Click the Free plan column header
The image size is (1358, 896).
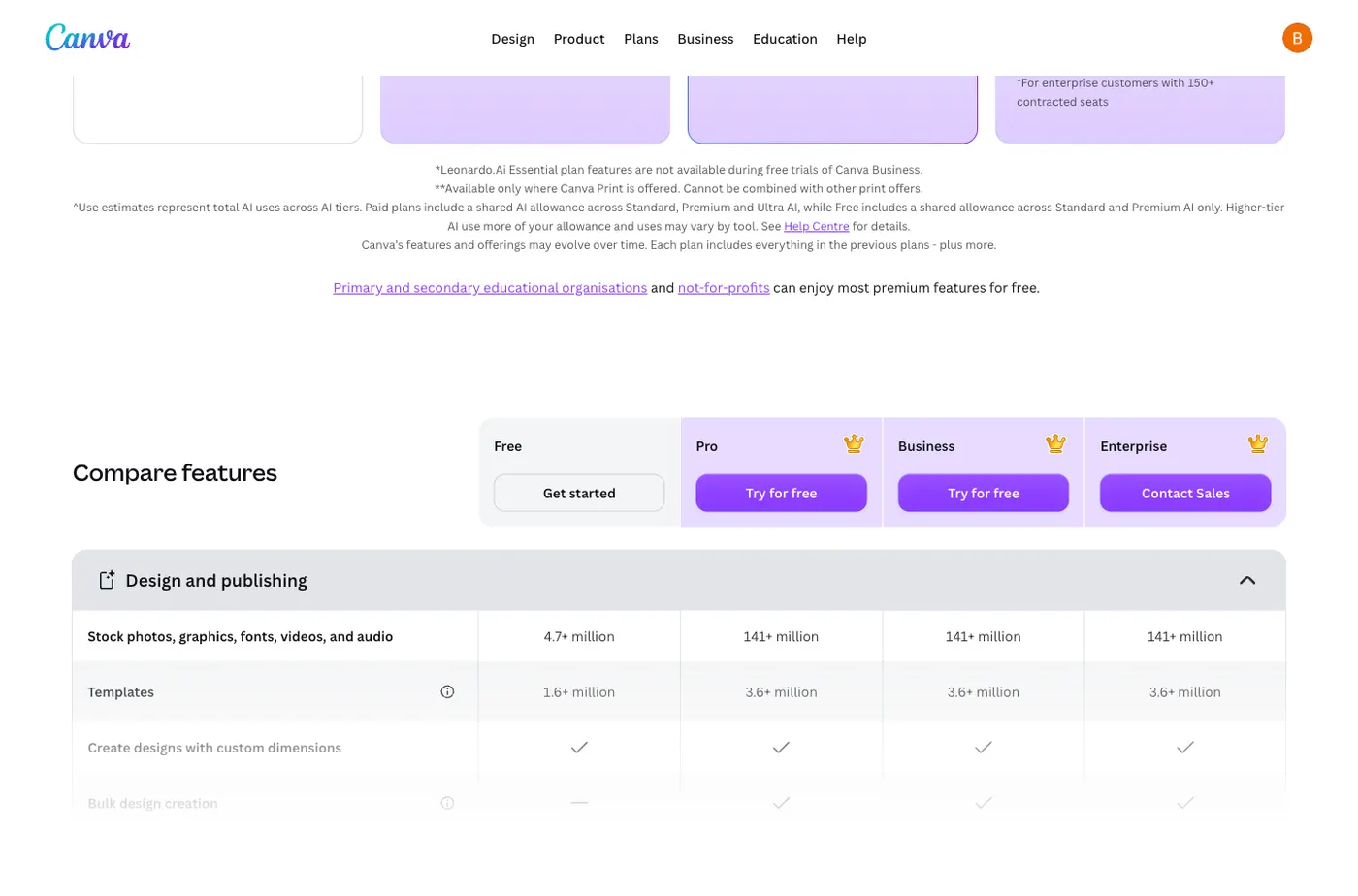click(x=507, y=446)
